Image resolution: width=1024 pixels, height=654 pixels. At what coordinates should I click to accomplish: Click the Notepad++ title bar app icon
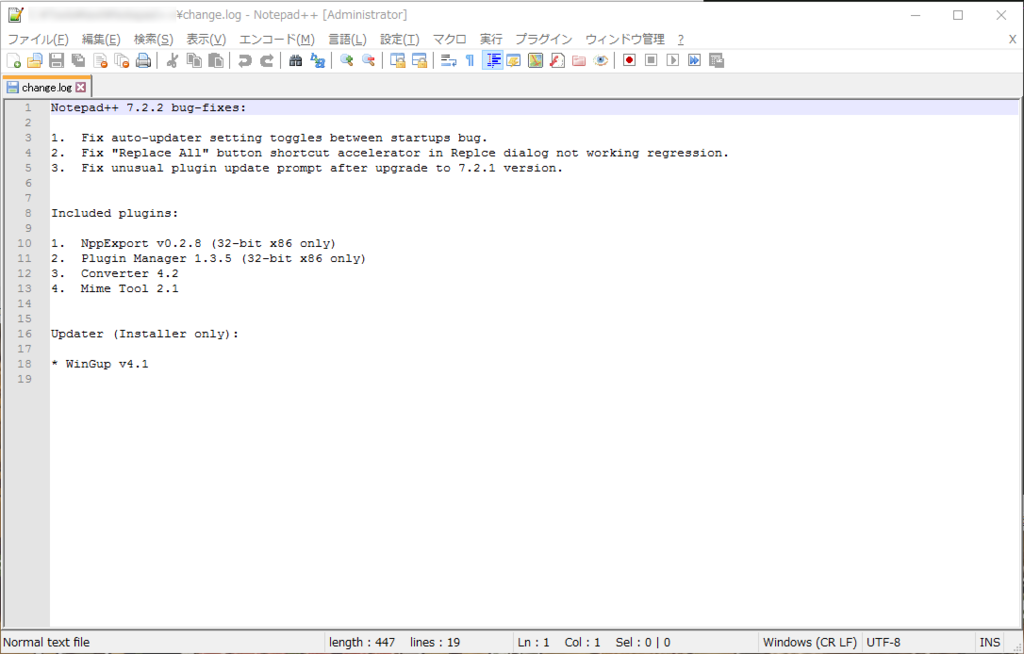[x=16, y=14]
